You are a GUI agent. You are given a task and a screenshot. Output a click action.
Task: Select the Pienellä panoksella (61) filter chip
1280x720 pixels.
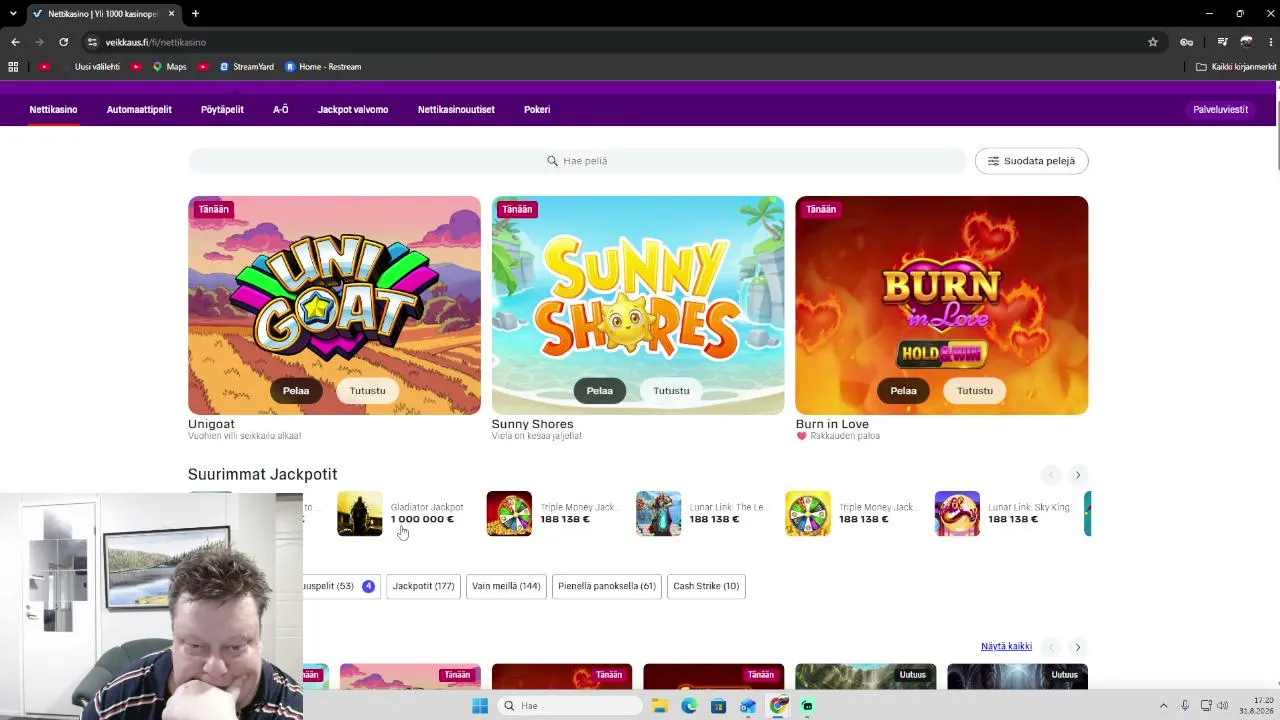click(606, 586)
